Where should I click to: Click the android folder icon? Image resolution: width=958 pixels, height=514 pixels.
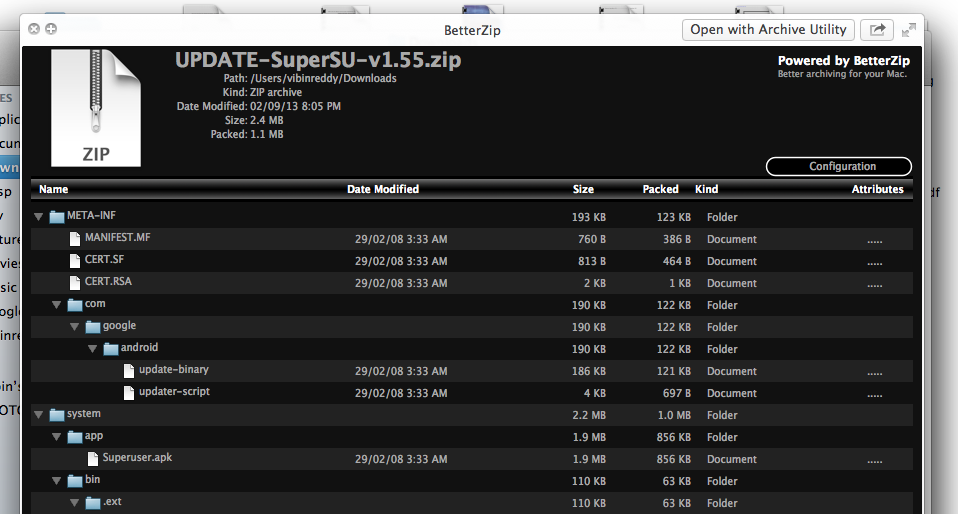pyautogui.click(x=111, y=348)
